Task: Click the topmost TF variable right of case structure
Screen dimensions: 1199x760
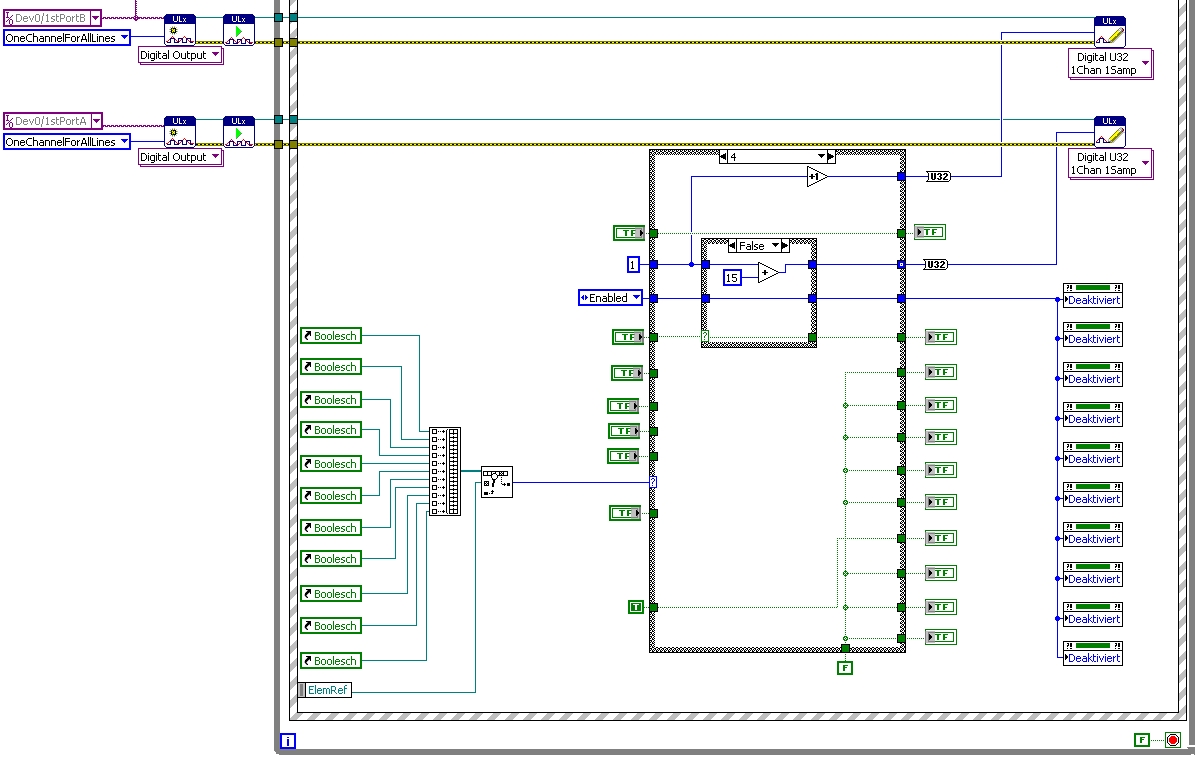Action: click(x=930, y=232)
